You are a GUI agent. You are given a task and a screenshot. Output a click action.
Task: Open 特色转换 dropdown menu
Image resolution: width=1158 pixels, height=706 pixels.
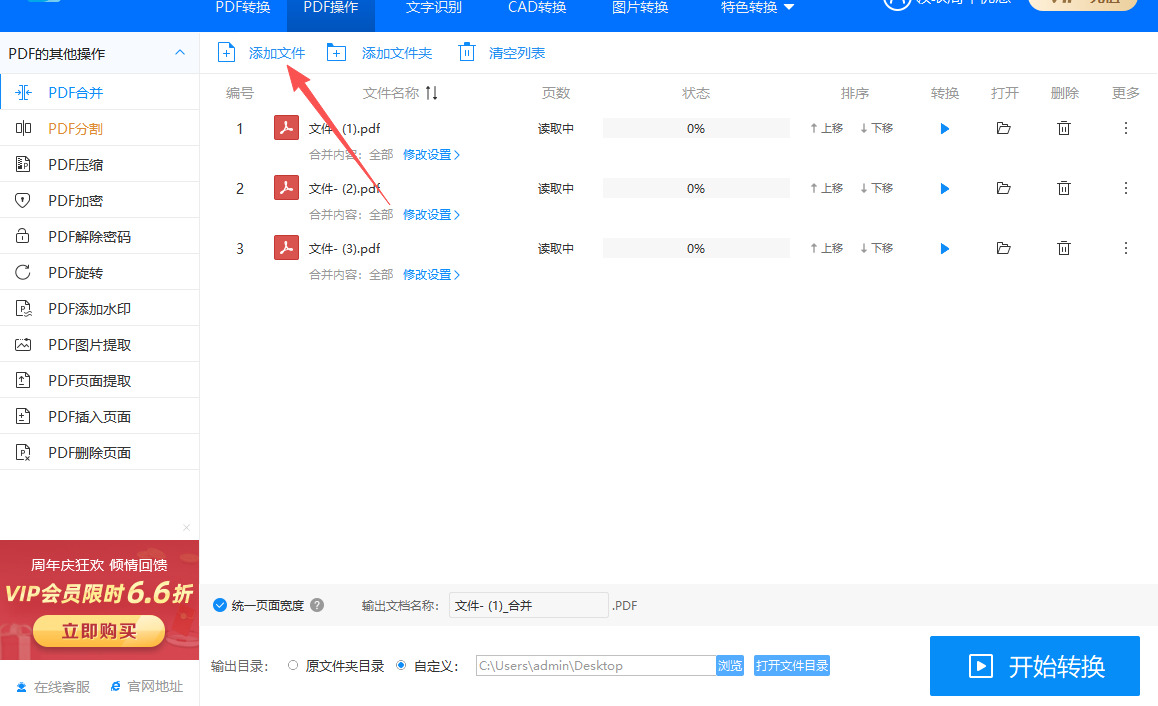coord(757,7)
